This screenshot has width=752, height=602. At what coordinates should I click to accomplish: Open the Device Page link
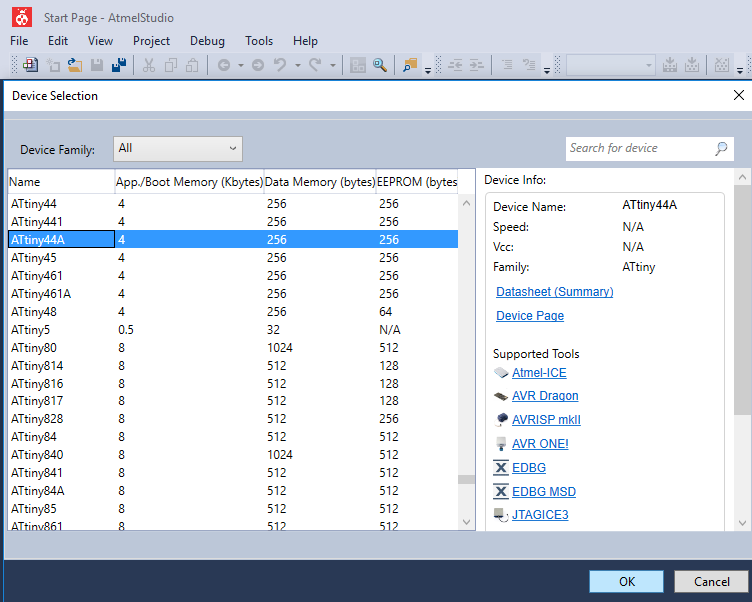530,316
